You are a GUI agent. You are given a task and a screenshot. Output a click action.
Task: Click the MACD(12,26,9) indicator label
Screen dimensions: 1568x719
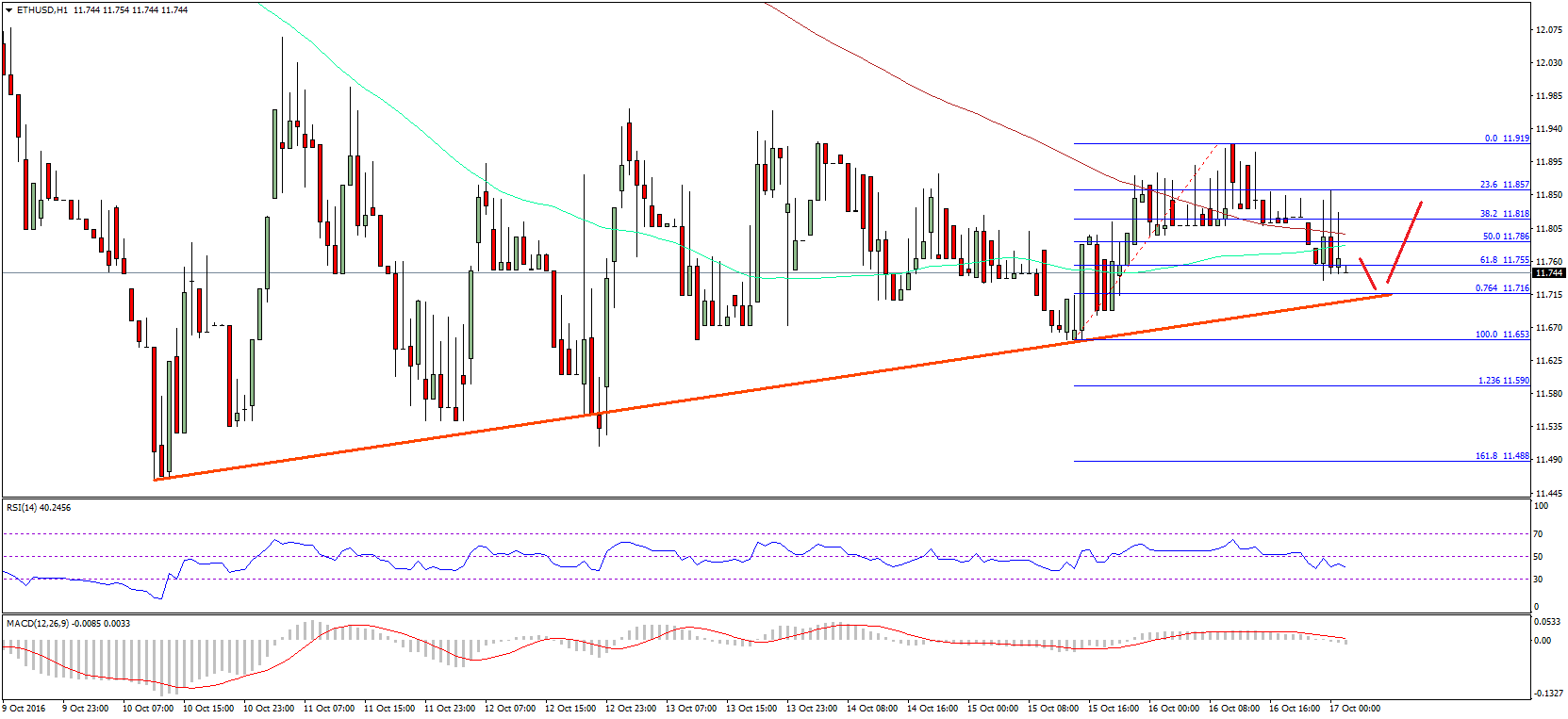[x=68, y=624]
